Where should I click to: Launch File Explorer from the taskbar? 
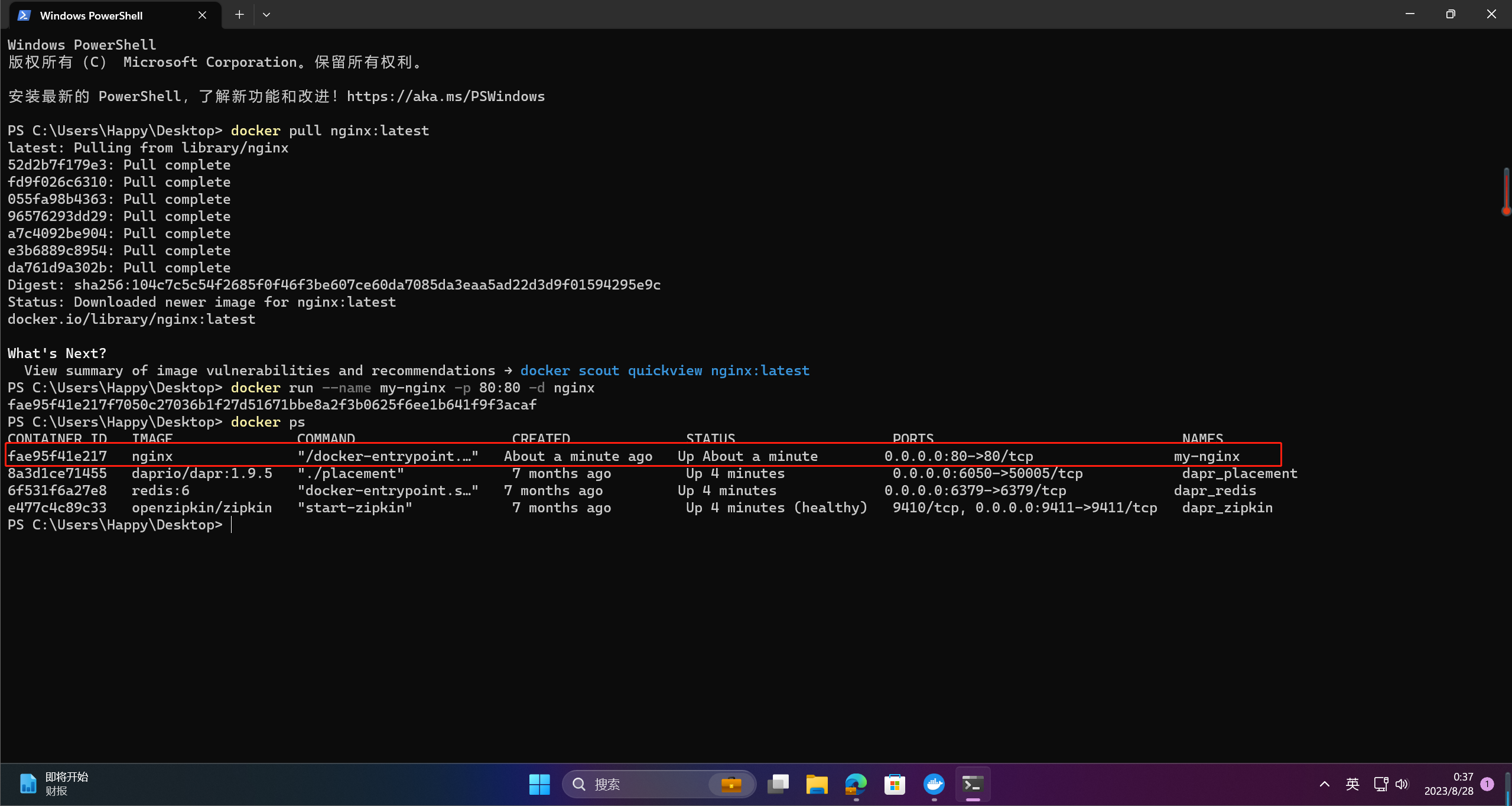(x=817, y=784)
